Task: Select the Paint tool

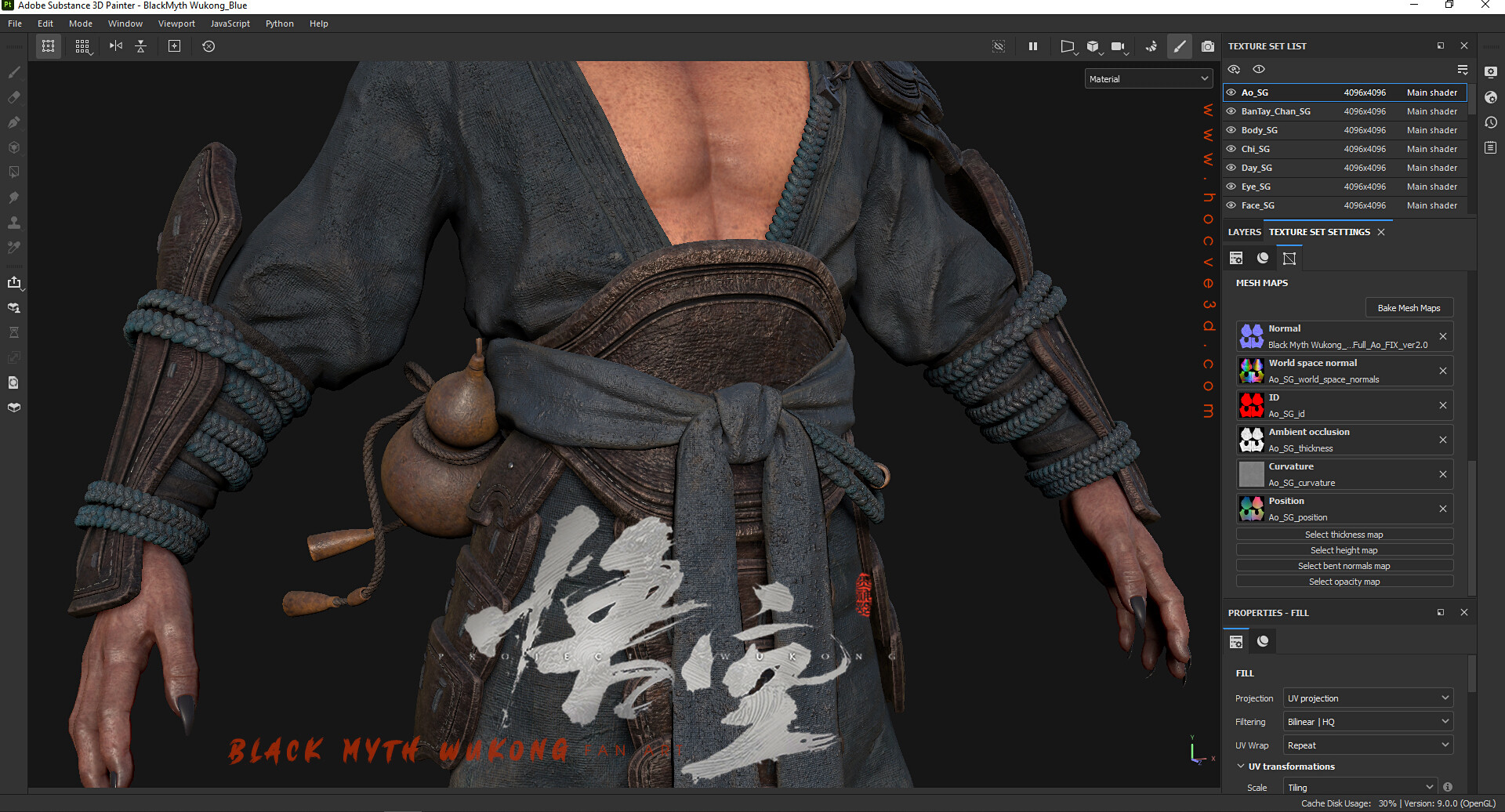Action: 14,72
